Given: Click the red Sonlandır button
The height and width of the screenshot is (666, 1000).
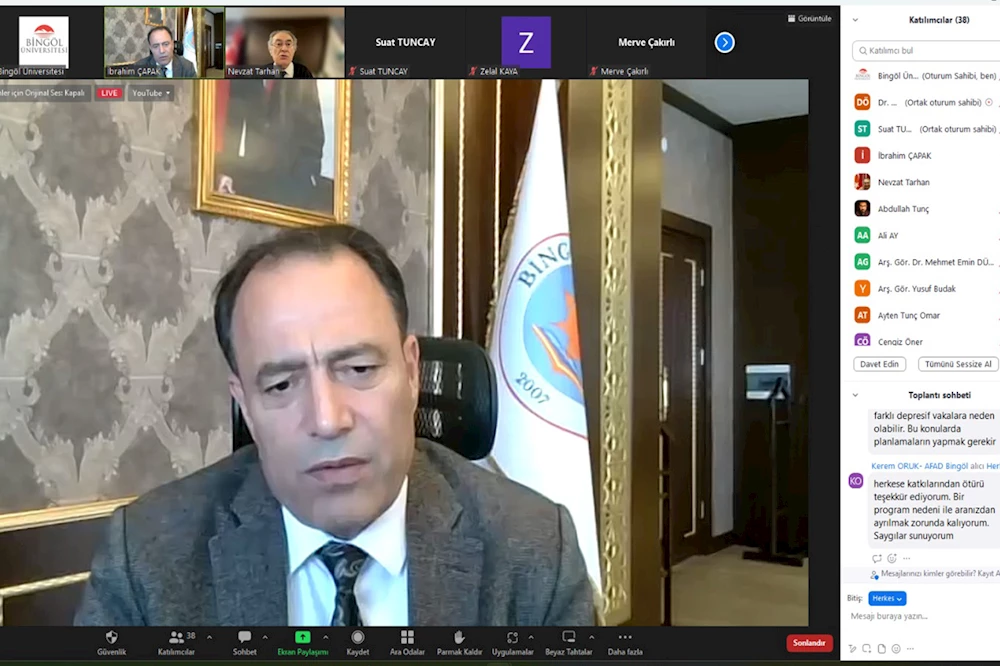Looking at the screenshot, I should [x=809, y=643].
